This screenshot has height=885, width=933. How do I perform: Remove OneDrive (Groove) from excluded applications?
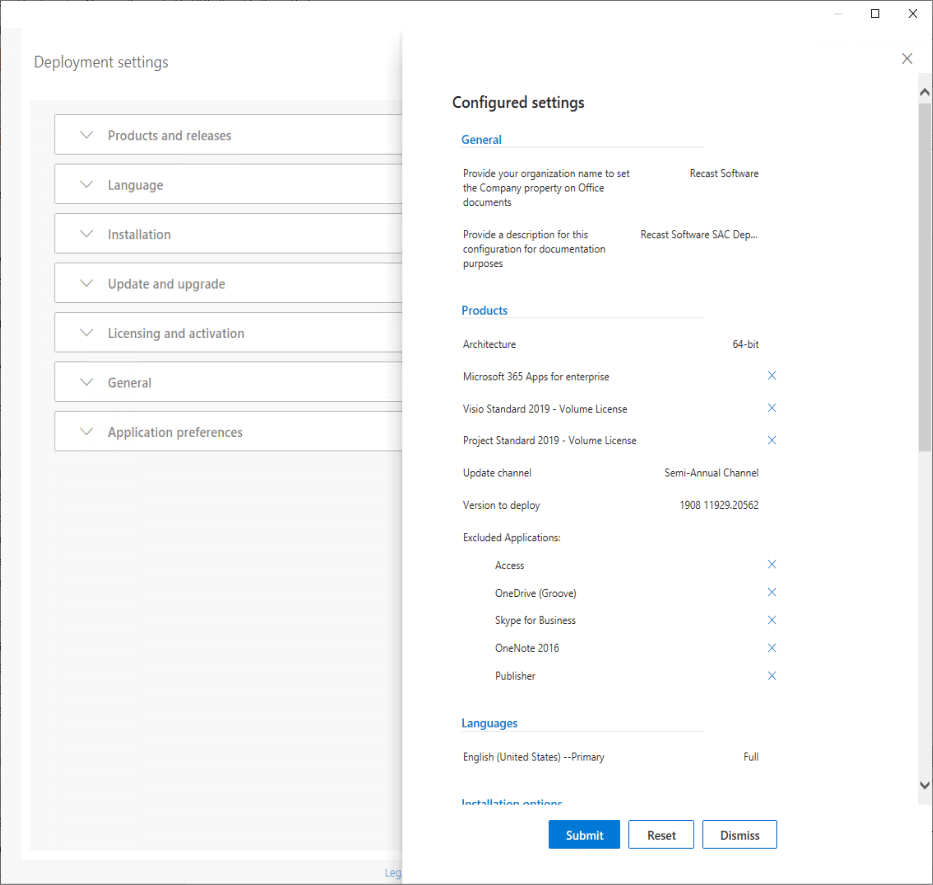(771, 591)
